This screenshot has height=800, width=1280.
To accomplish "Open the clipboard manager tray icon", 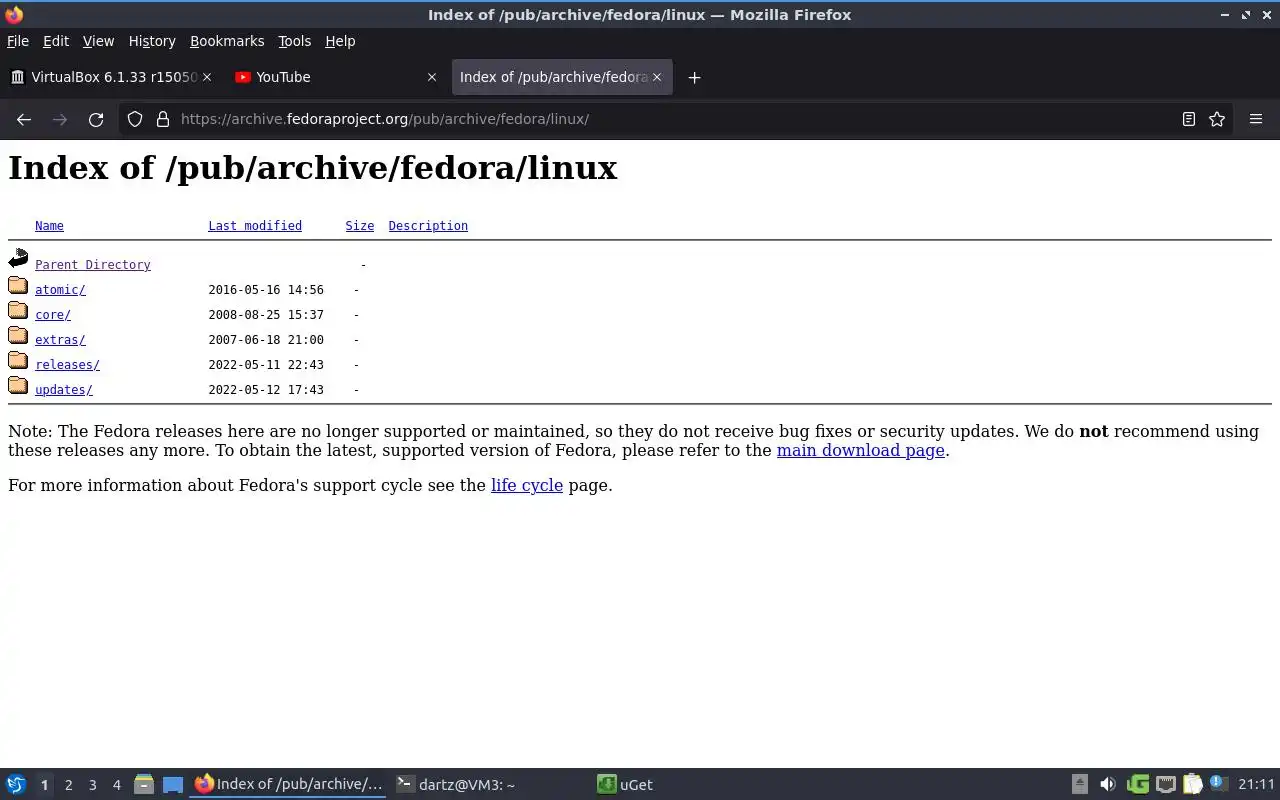I will [1192, 784].
